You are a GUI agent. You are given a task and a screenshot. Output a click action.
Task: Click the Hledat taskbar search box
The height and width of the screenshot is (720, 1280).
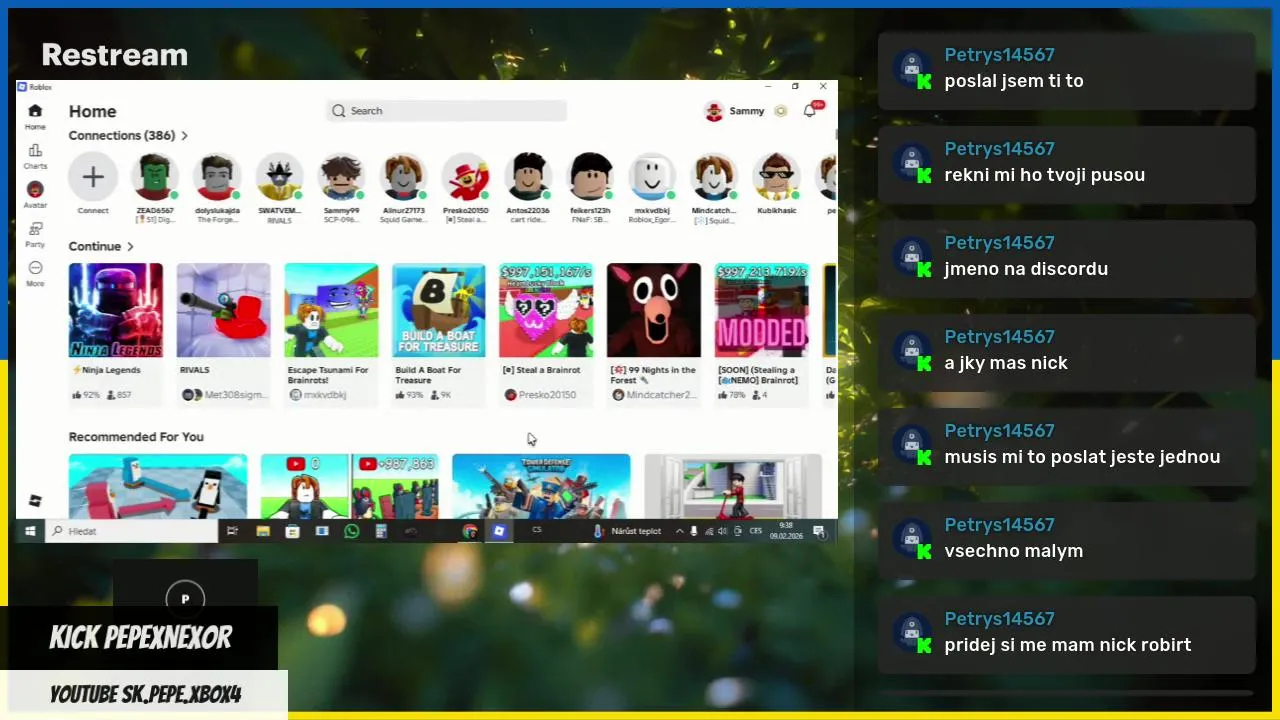[132, 531]
